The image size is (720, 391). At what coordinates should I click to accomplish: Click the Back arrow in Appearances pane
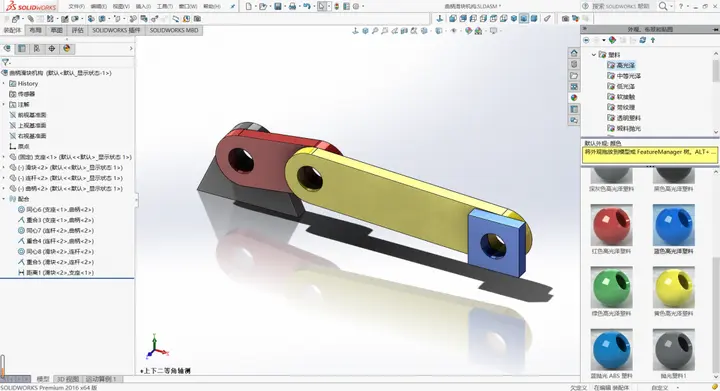(586, 40)
